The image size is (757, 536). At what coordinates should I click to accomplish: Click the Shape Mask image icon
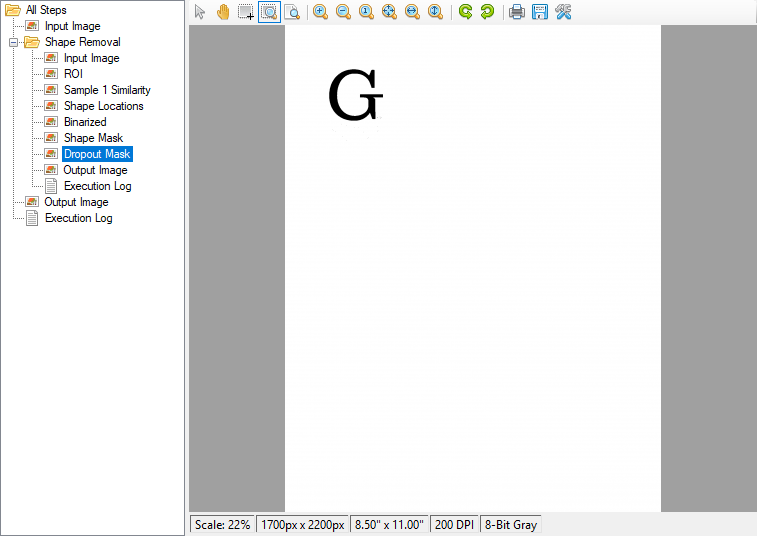(51, 138)
